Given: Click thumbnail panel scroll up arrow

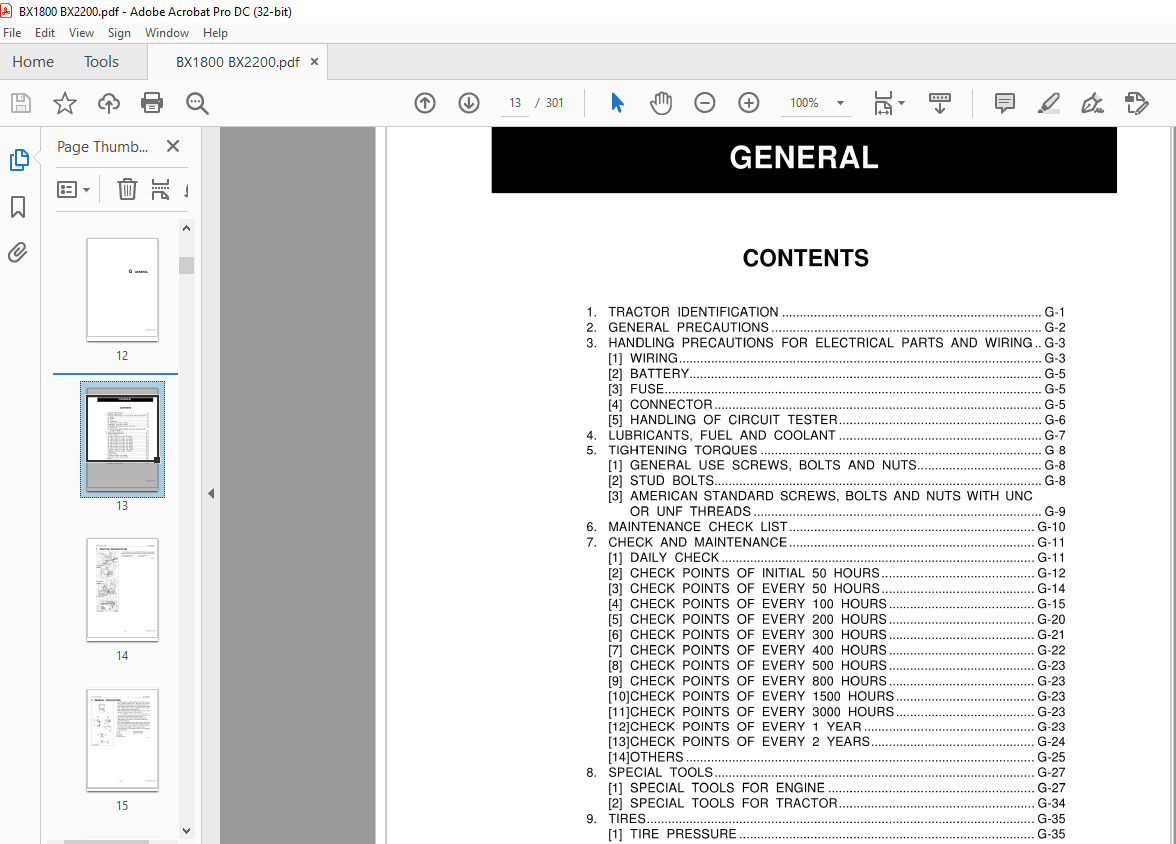Looking at the screenshot, I should [x=187, y=228].
